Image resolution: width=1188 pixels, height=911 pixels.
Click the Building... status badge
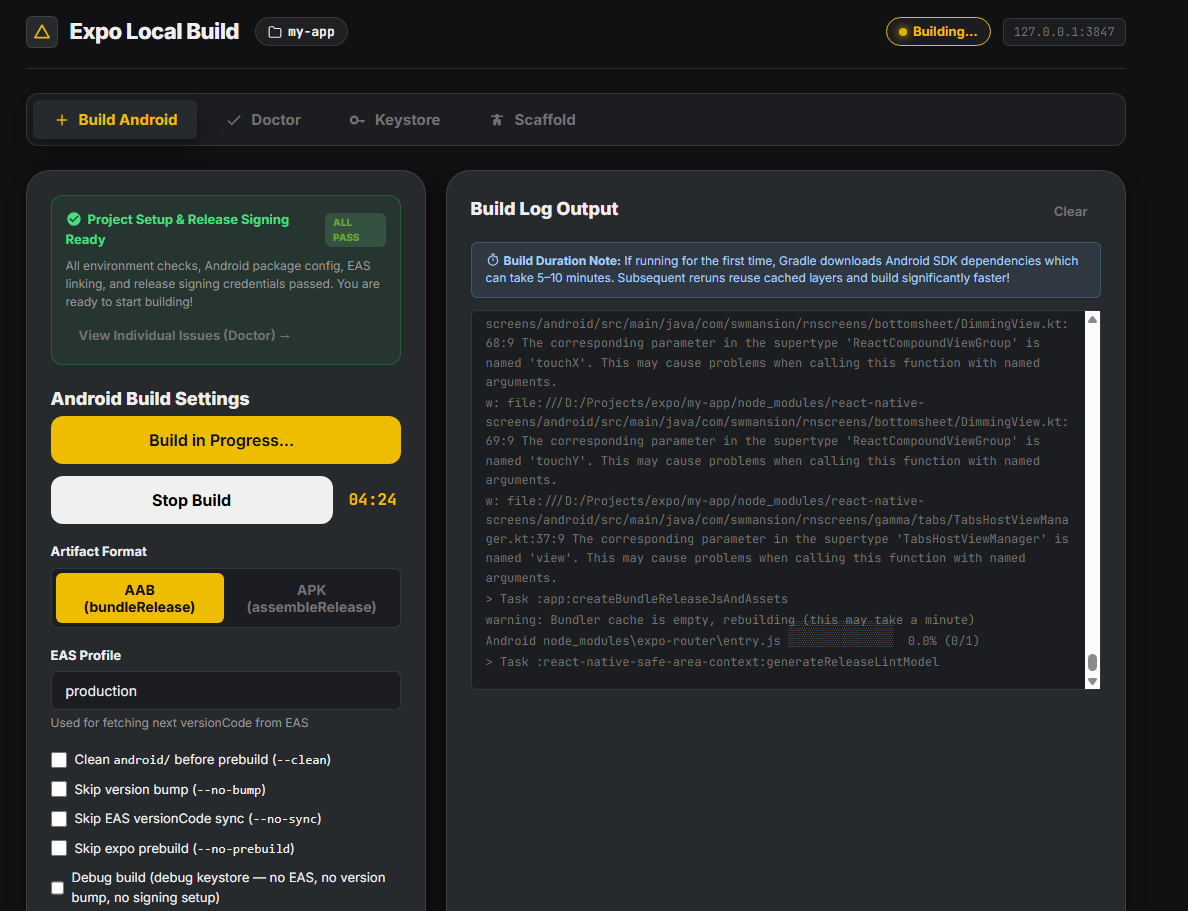[x=938, y=32]
